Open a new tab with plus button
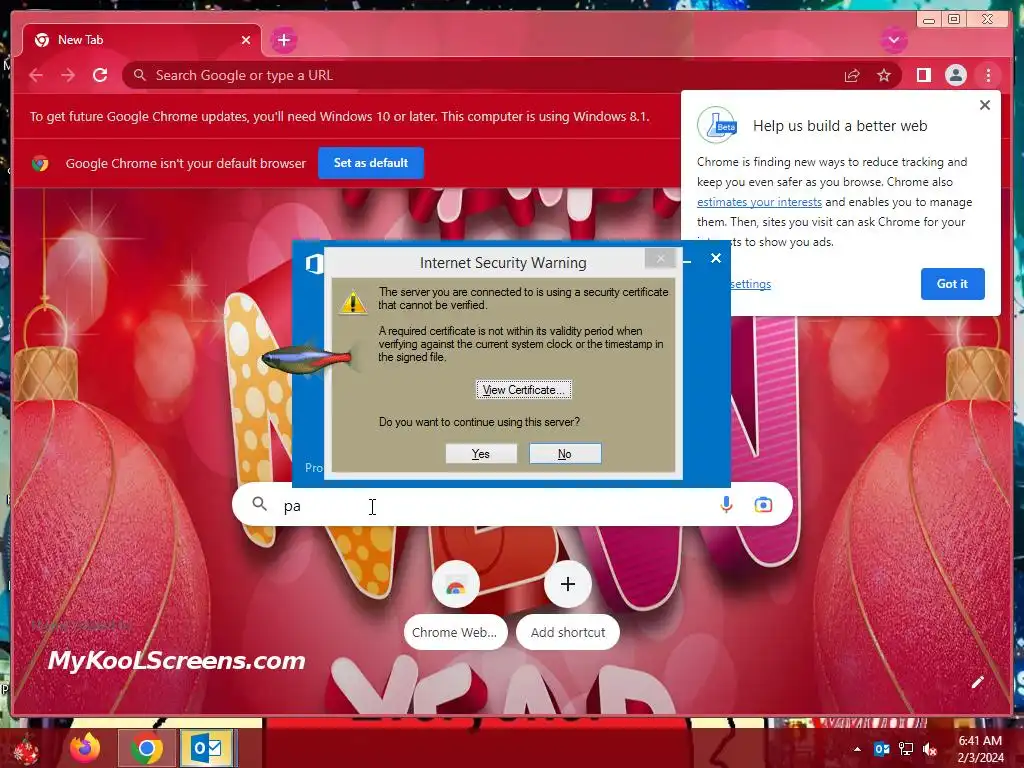This screenshot has width=1024, height=768. coord(283,40)
